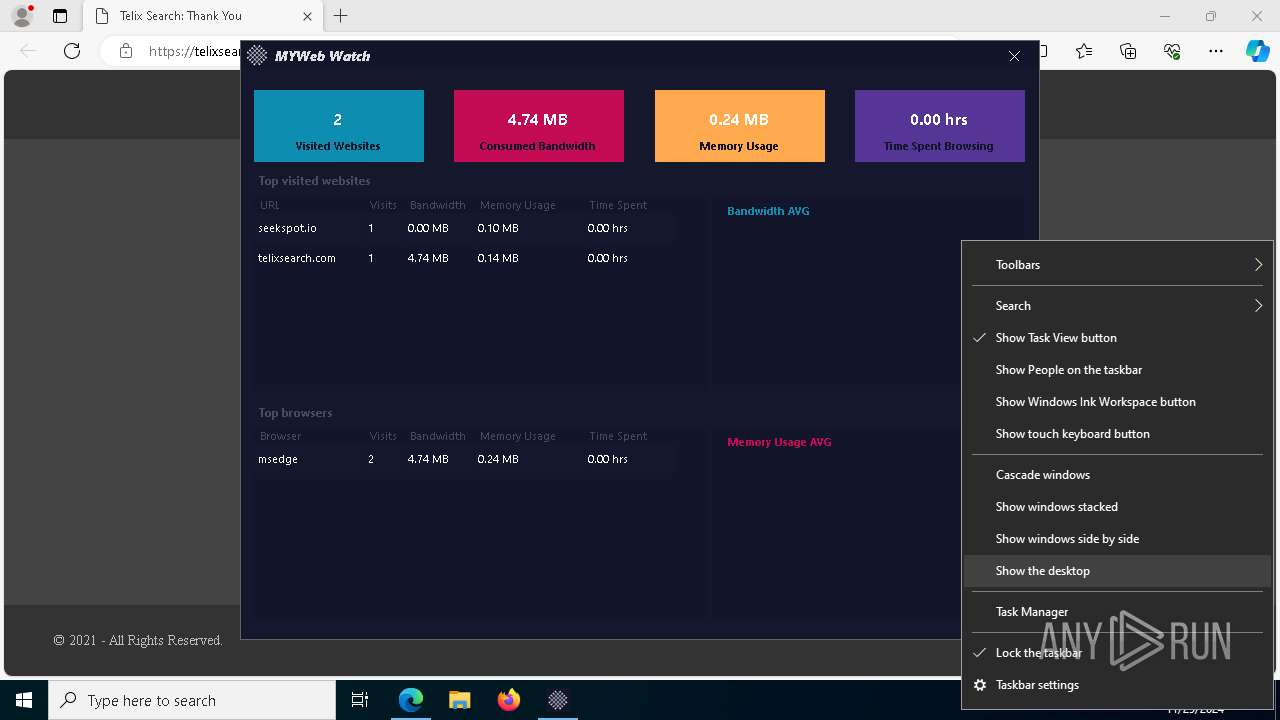Click the Edge address bar URL
This screenshot has width=1280, height=720.
point(195,51)
